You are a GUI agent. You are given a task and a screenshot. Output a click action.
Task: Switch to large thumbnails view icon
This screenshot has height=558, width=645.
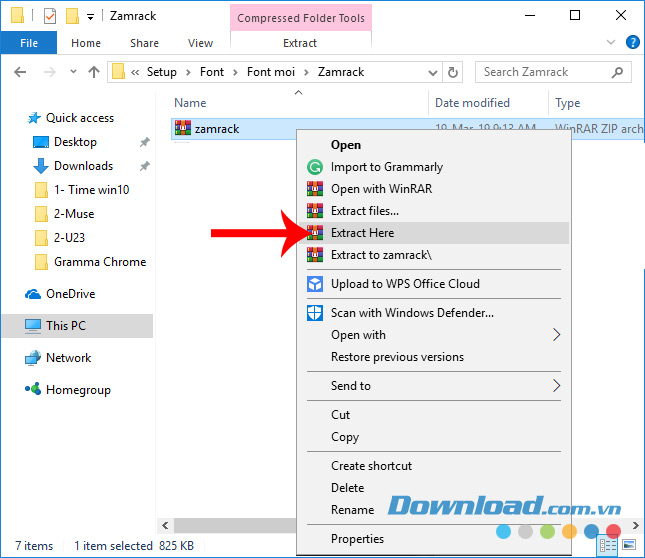click(x=629, y=545)
